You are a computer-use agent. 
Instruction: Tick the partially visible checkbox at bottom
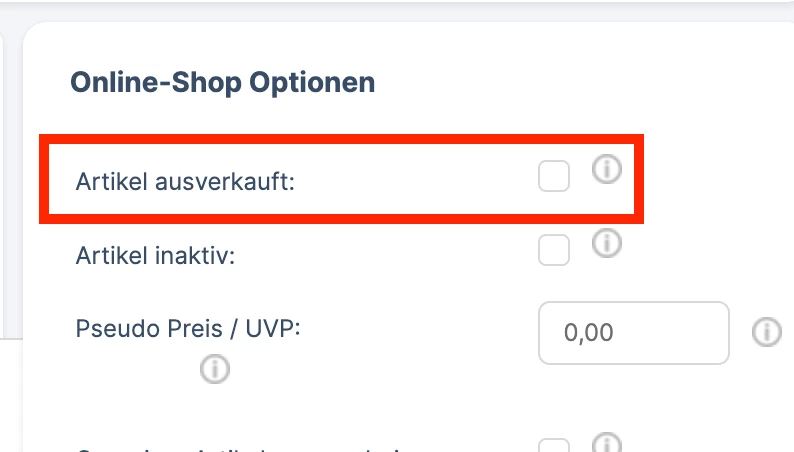coord(553,445)
